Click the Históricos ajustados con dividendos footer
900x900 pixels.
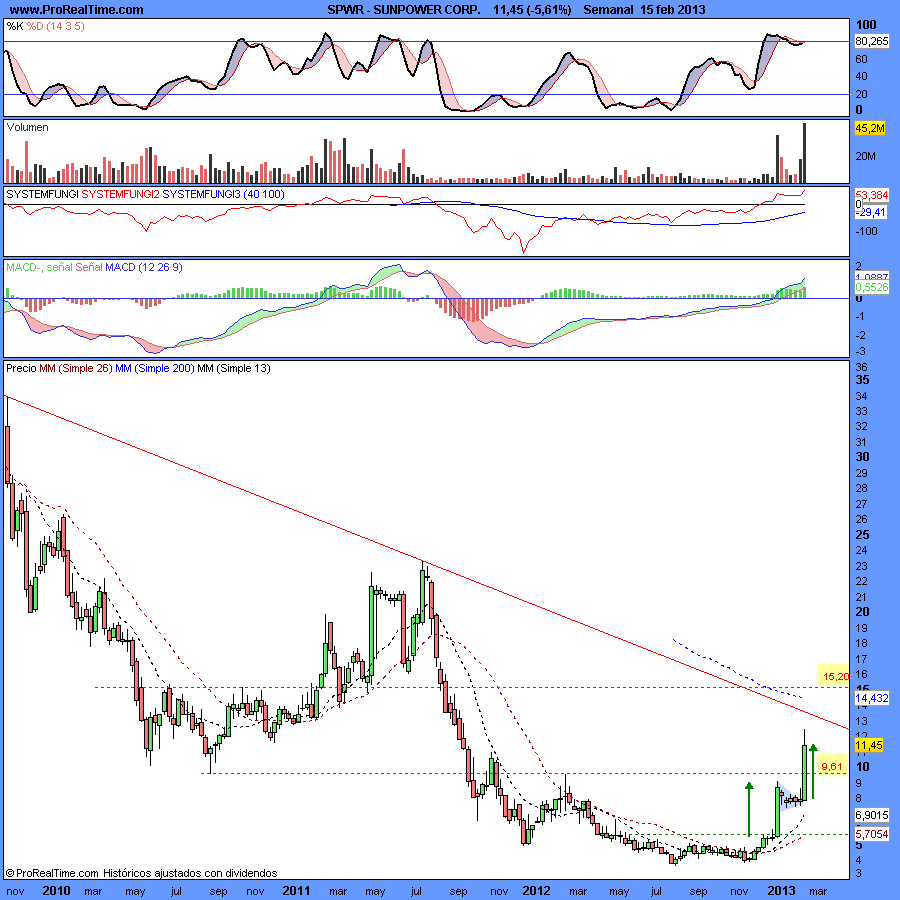click(x=190, y=873)
